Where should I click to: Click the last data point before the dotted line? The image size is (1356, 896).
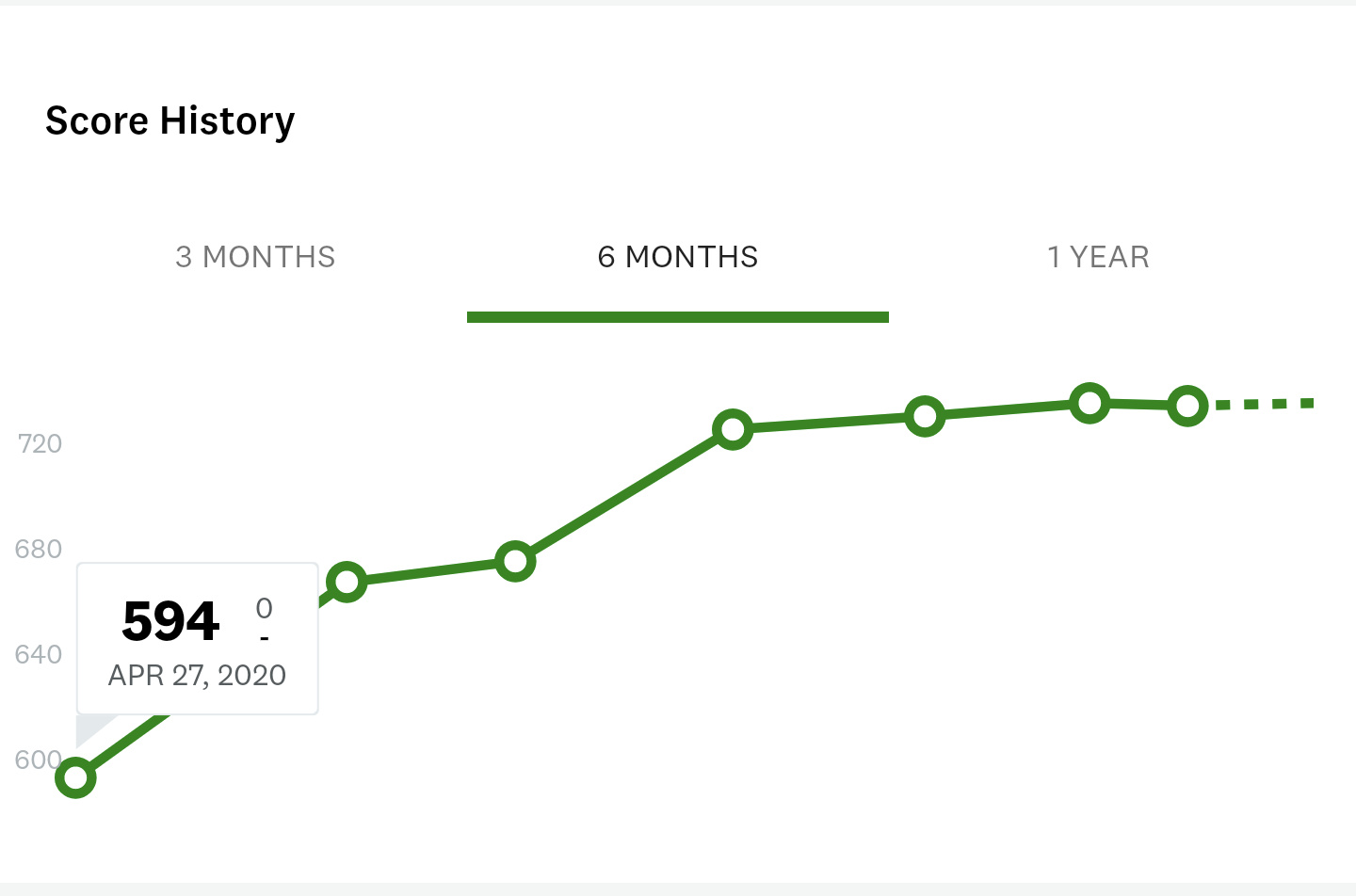point(1188,406)
